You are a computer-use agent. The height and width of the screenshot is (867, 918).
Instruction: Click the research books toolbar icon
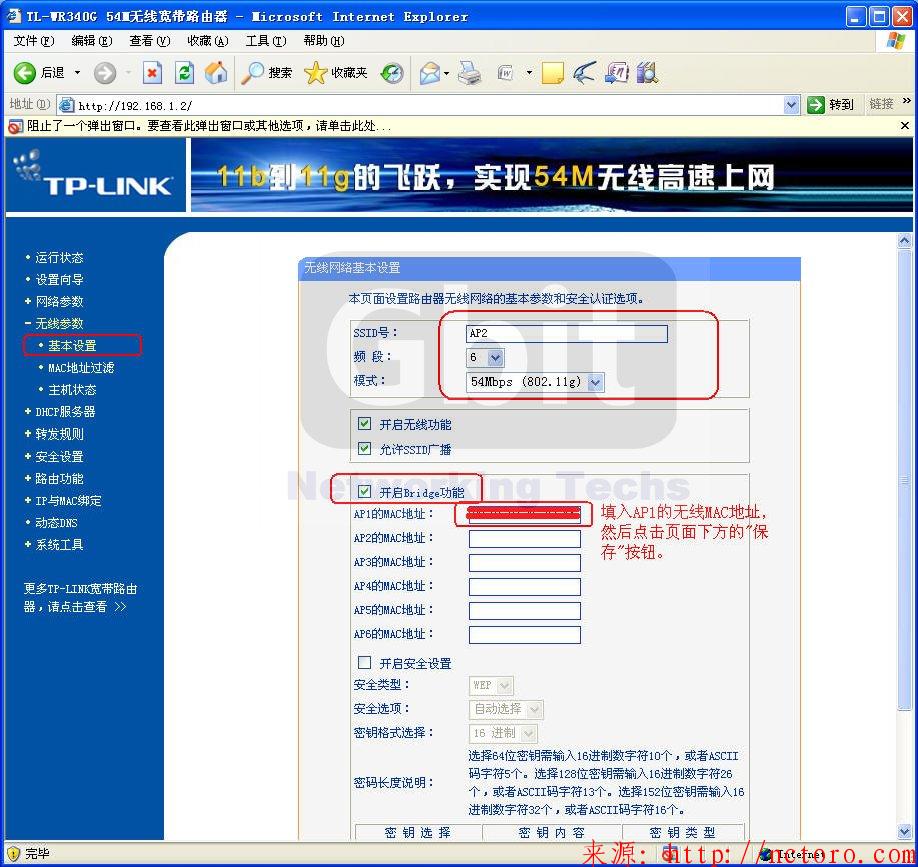click(647, 73)
